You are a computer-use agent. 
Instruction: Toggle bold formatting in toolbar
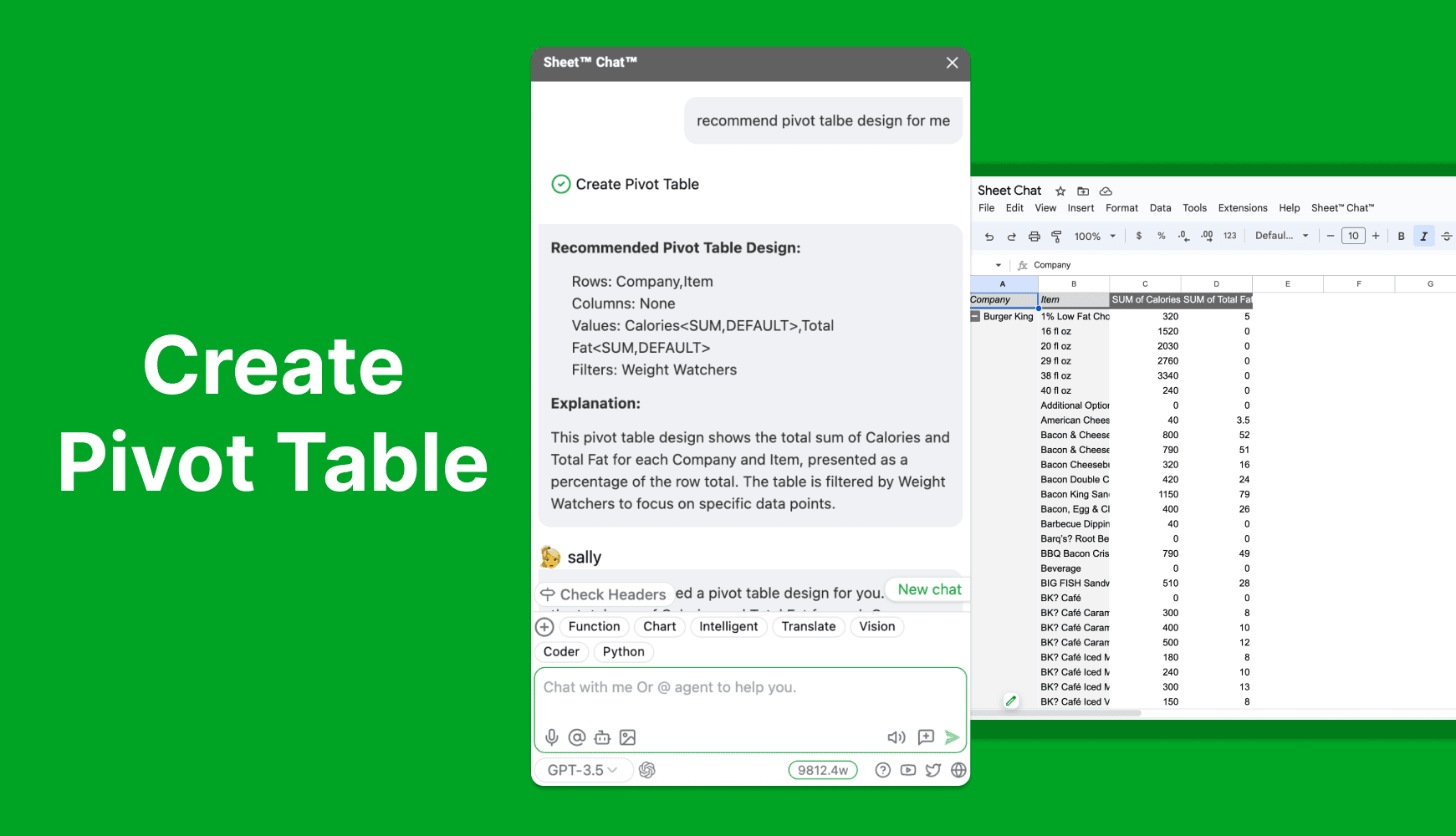(x=1401, y=237)
